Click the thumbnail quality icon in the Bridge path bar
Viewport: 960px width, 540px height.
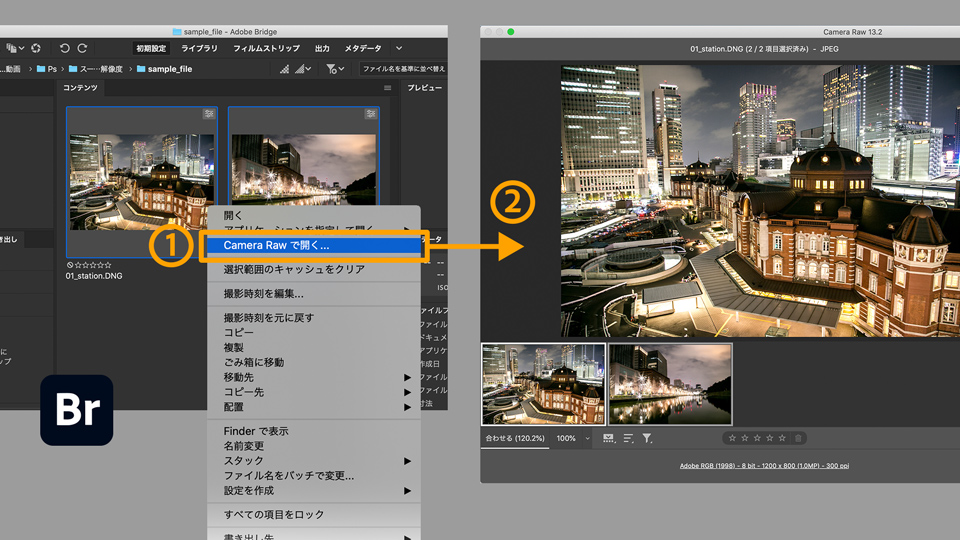pyautogui.click(x=285, y=69)
